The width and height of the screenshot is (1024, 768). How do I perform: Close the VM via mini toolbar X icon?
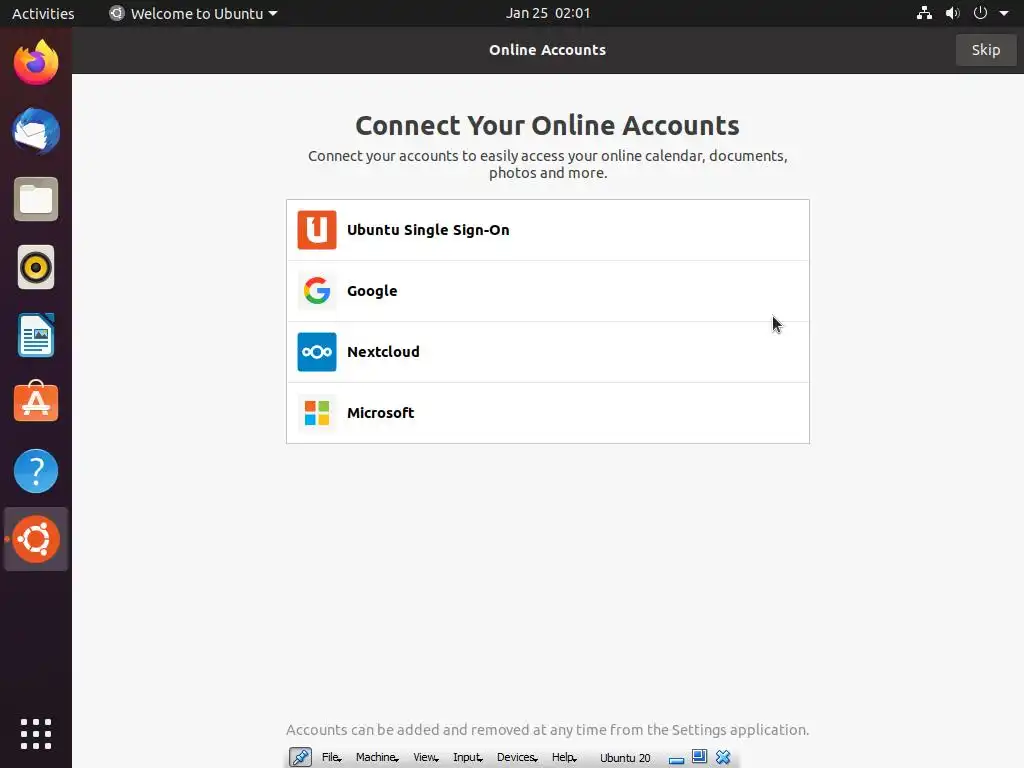(x=723, y=758)
